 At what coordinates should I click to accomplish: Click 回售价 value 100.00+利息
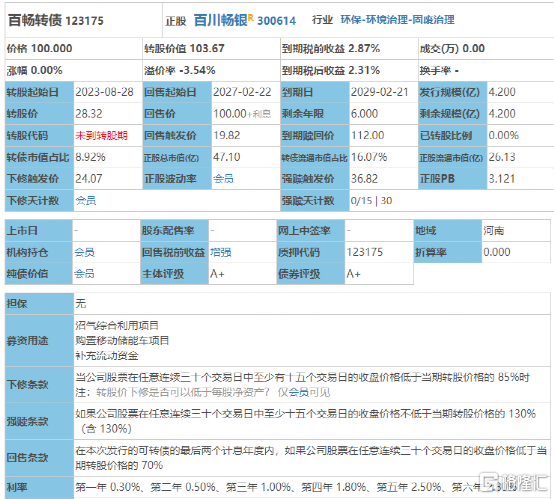(242, 114)
